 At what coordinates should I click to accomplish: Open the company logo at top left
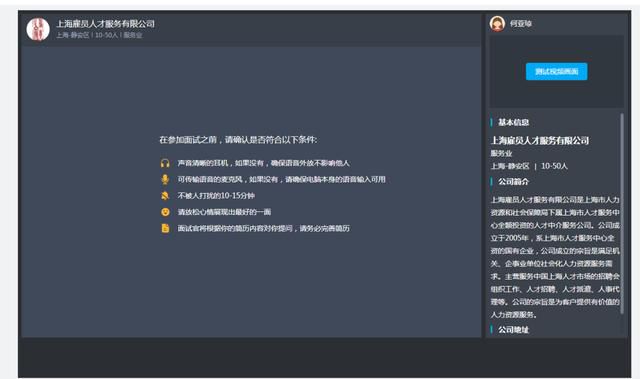pos(38,29)
